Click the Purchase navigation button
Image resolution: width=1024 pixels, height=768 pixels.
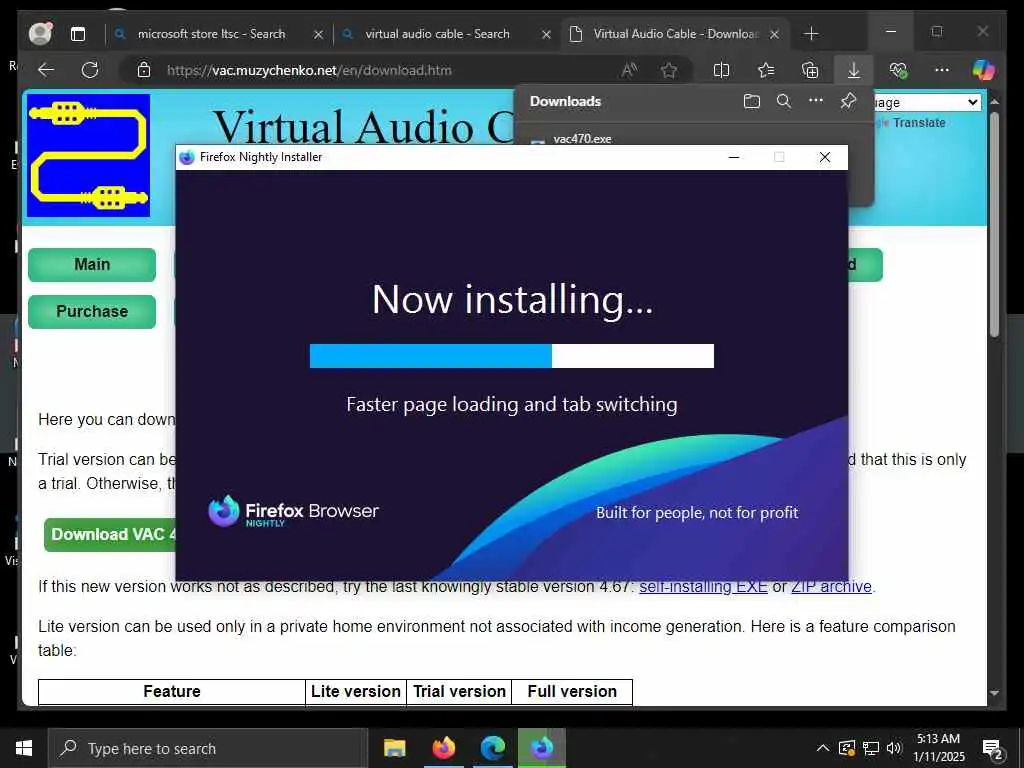(92, 312)
